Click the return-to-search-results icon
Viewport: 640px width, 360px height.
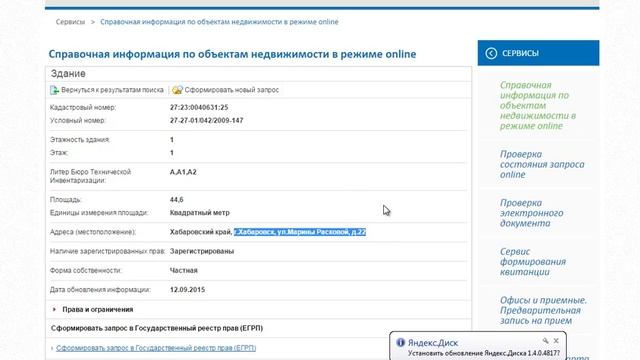(54, 90)
